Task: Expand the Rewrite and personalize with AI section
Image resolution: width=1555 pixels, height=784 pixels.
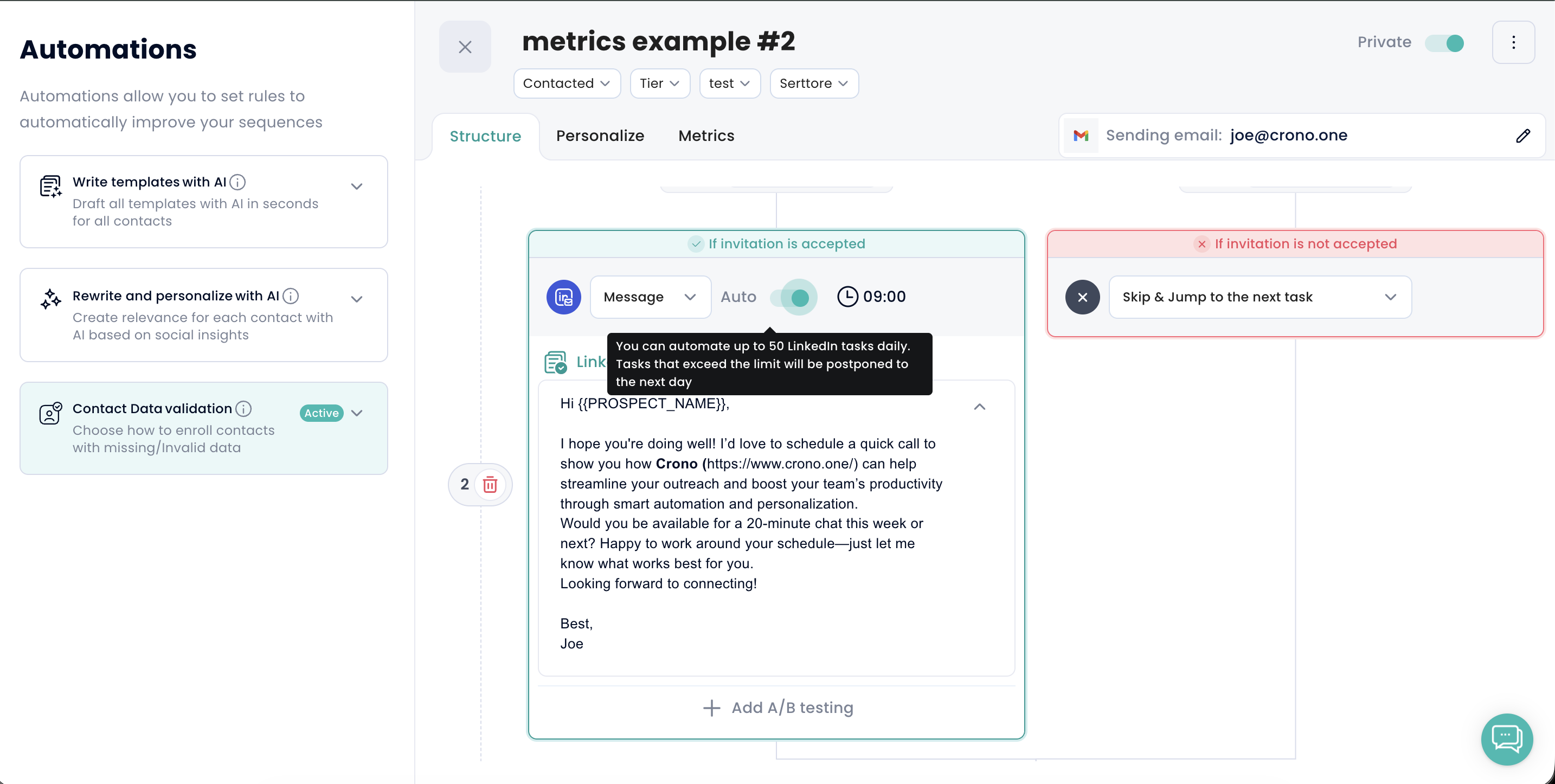Action: (357, 299)
